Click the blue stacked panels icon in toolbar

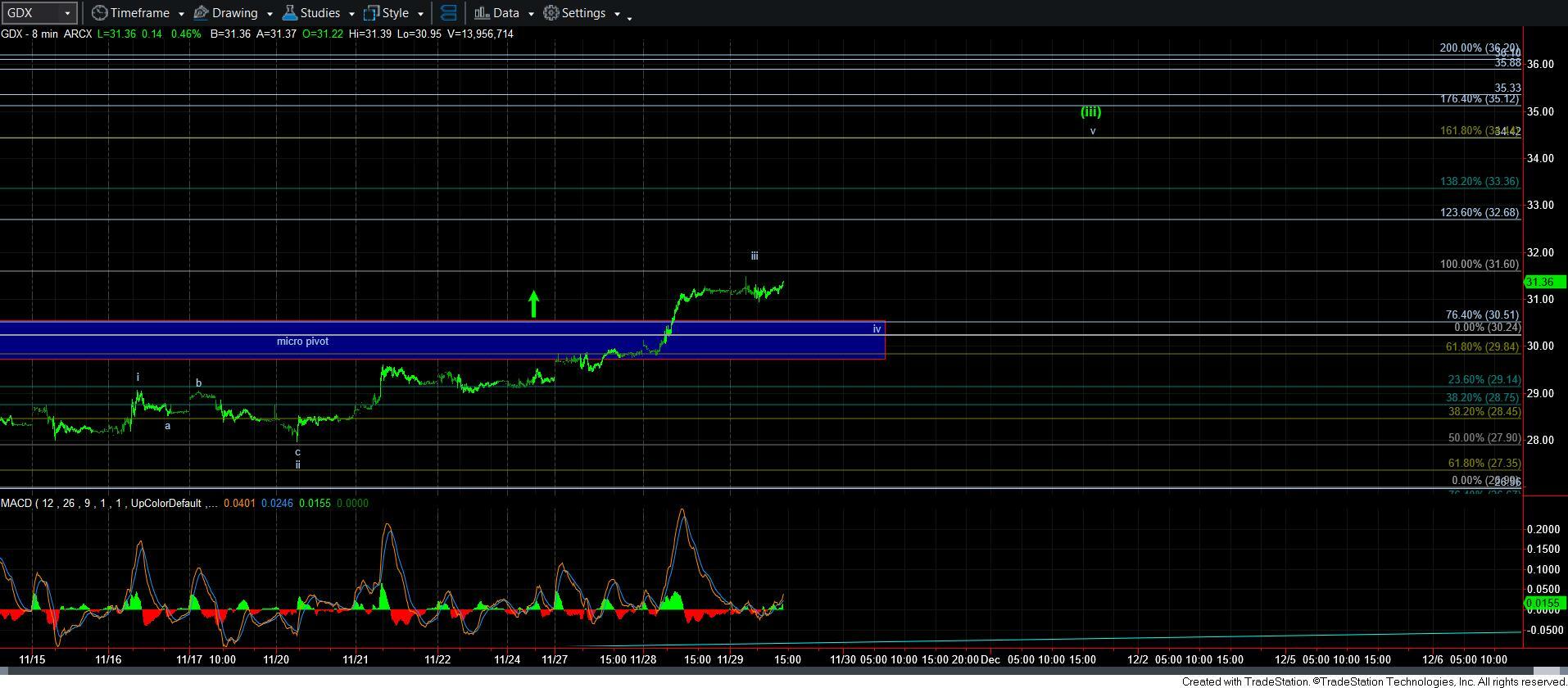(448, 13)
